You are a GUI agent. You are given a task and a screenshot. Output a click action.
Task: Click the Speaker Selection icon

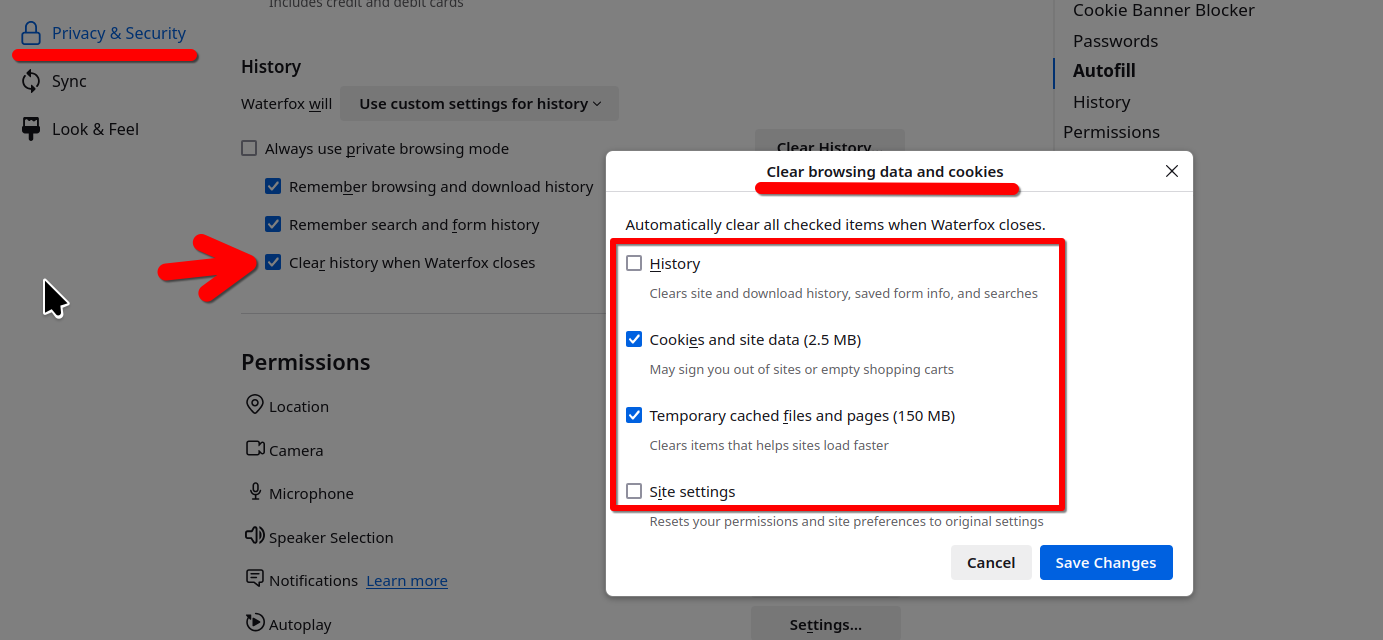pos(255,536)
